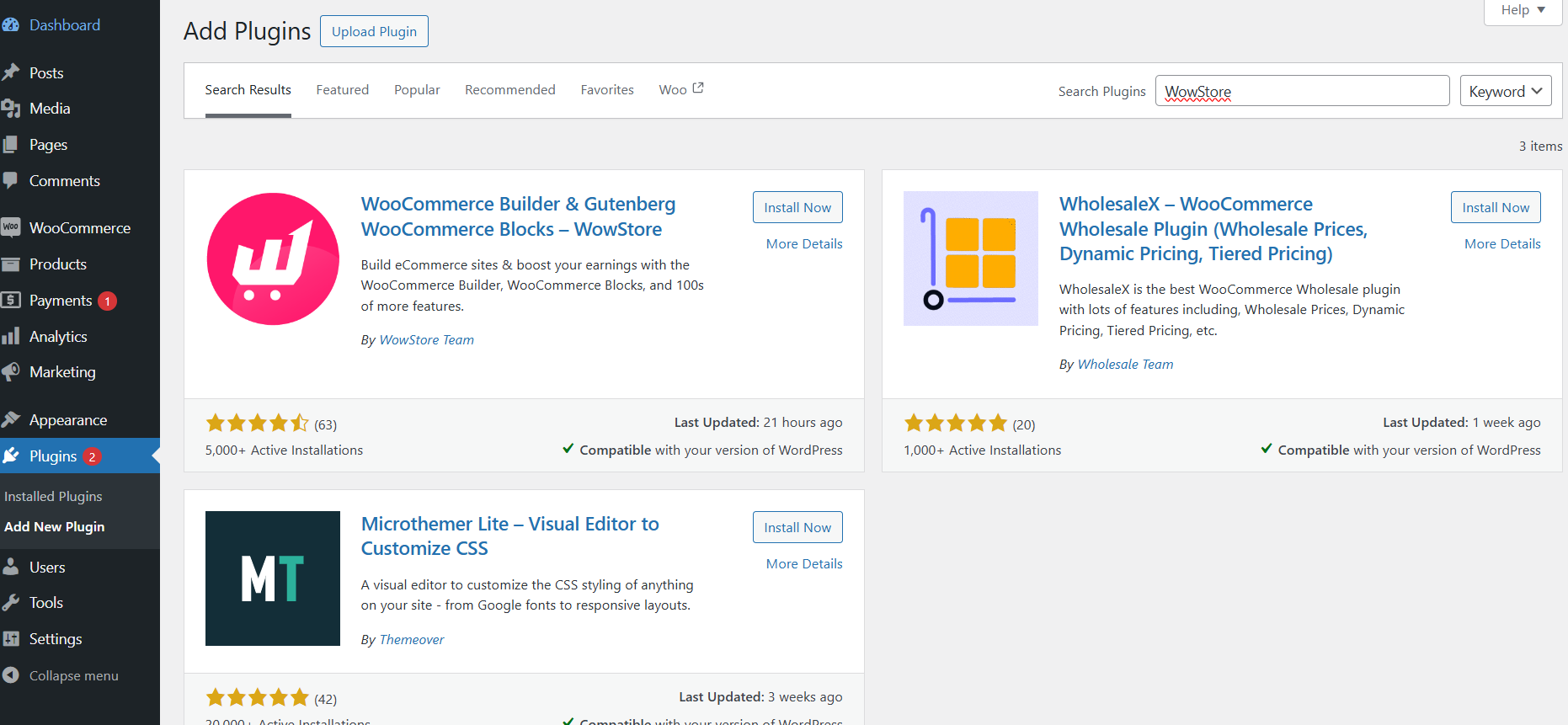
Task: Click the Add Plugins page heading
Action: coord(247,31)
